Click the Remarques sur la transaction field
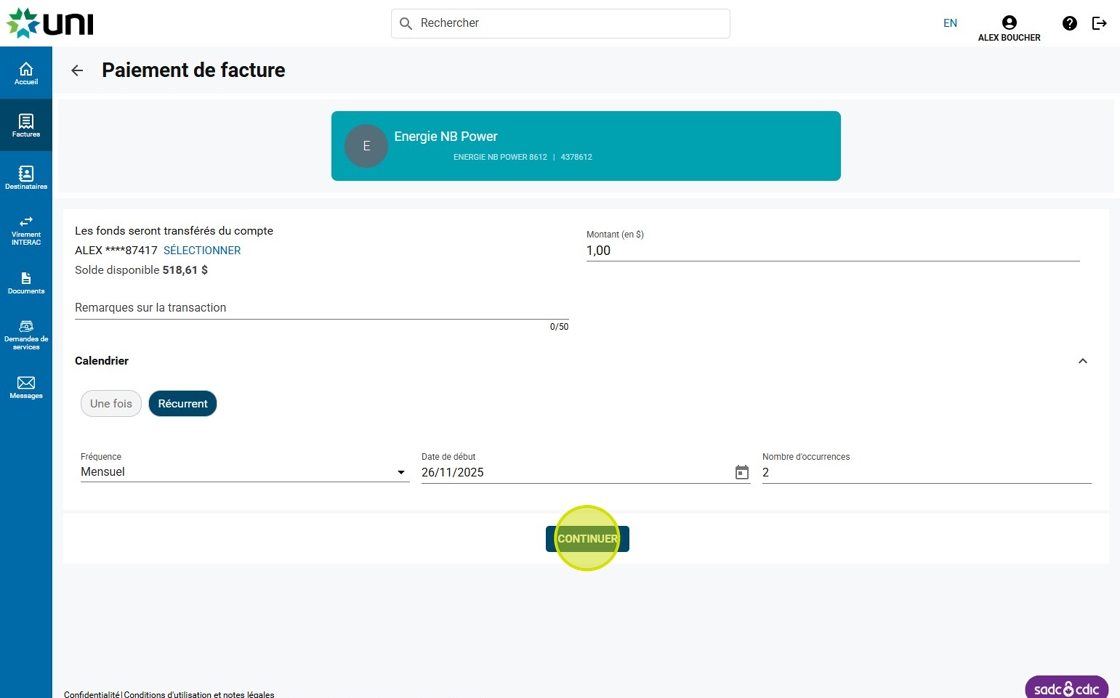 (x=321, y=308)
